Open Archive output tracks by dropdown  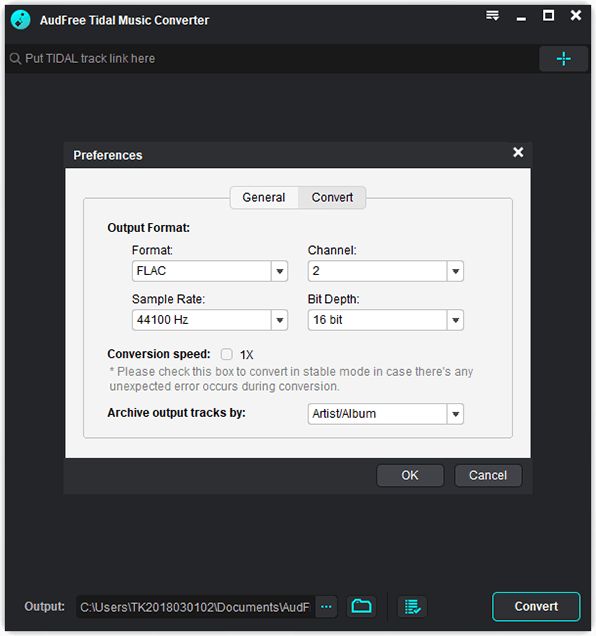385,414
